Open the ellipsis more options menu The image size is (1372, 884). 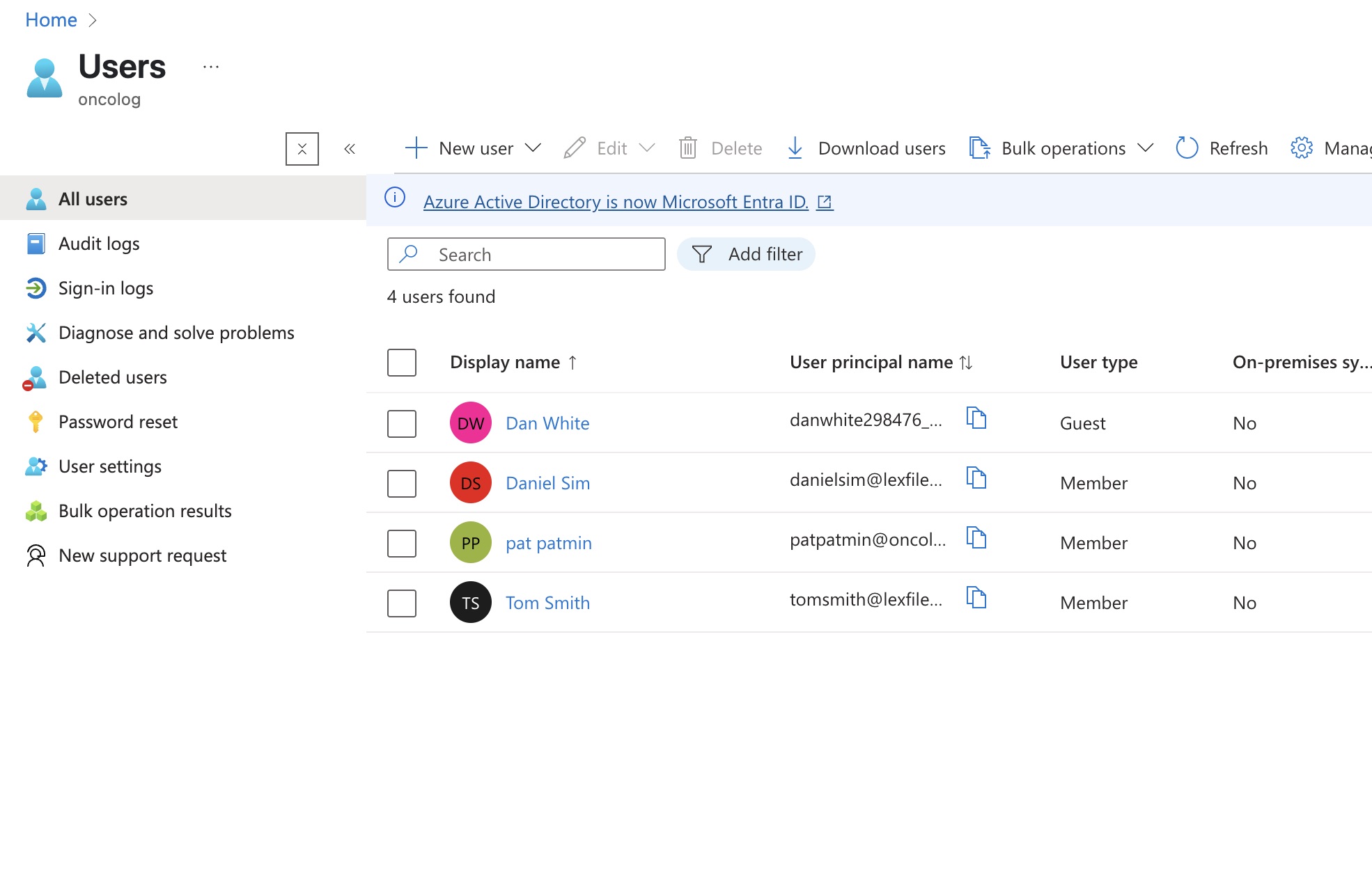[211, 67]
